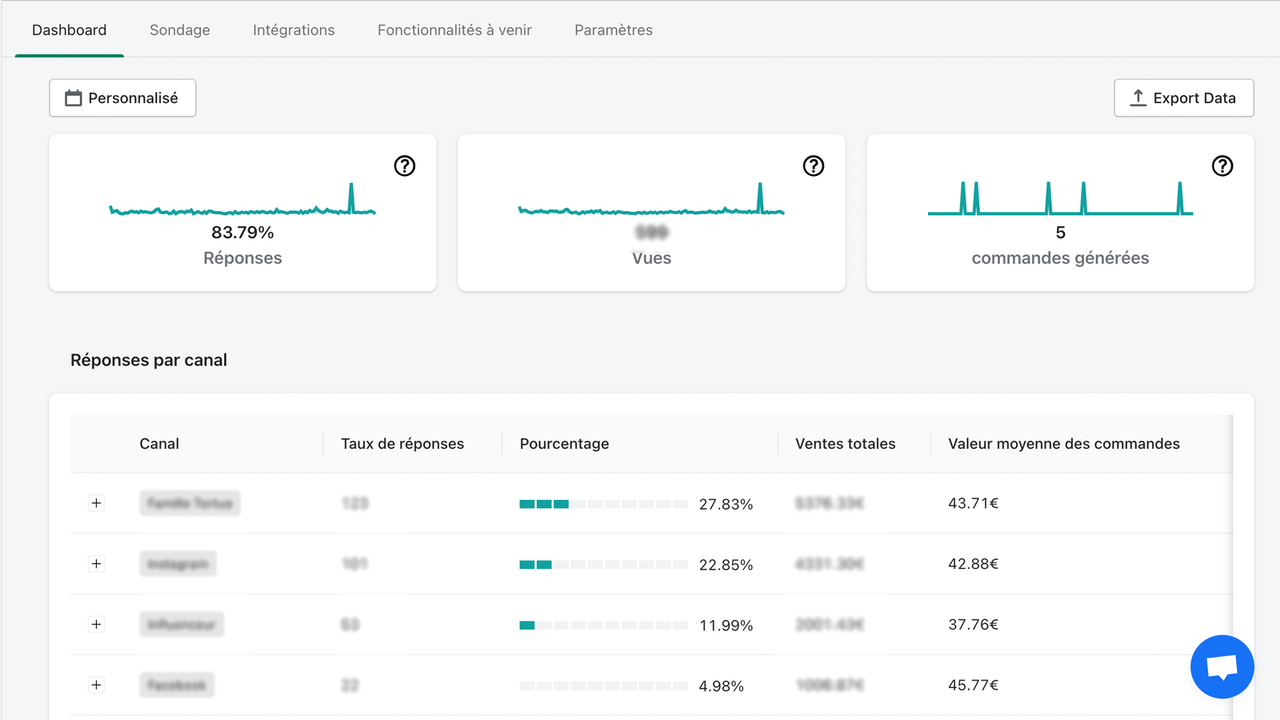Click the Réponses par canal heading
This screenshot has width=1280, height=720.
[149, 360]
